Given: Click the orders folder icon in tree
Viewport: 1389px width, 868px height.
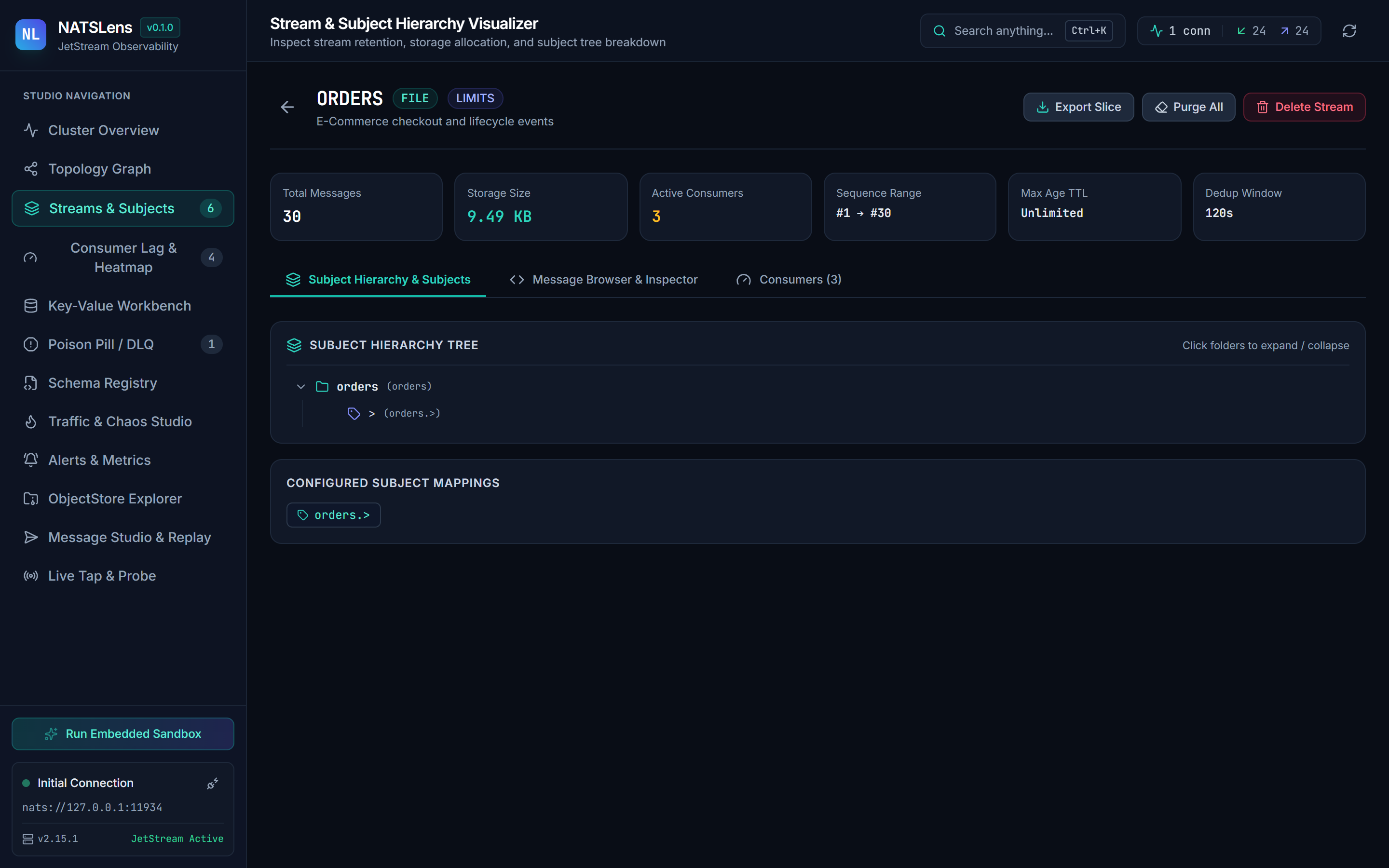Looking at the screenshot, I should pyautogui.click(x=322, y=386).
